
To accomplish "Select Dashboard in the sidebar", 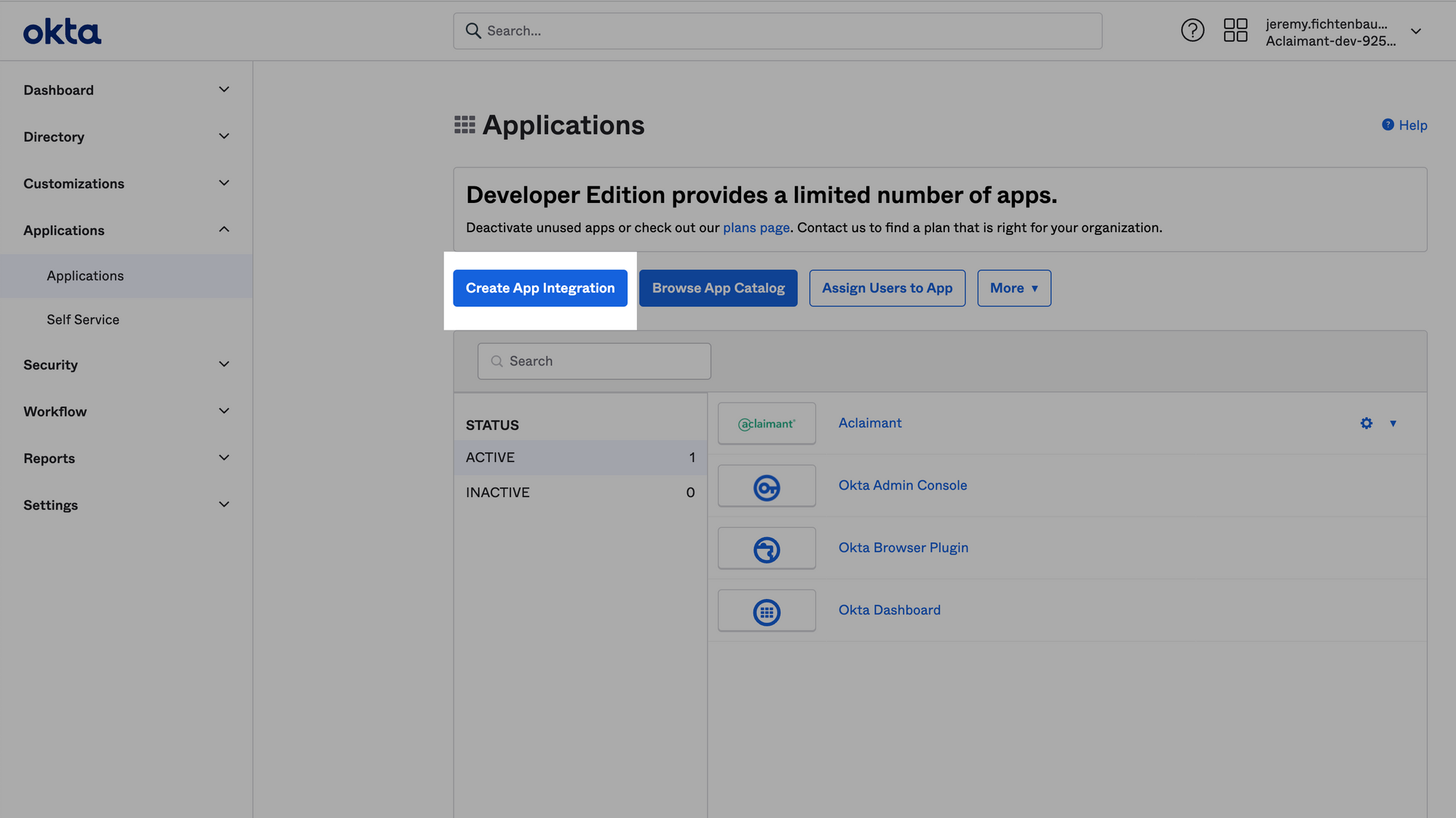I will click(58, 90).
